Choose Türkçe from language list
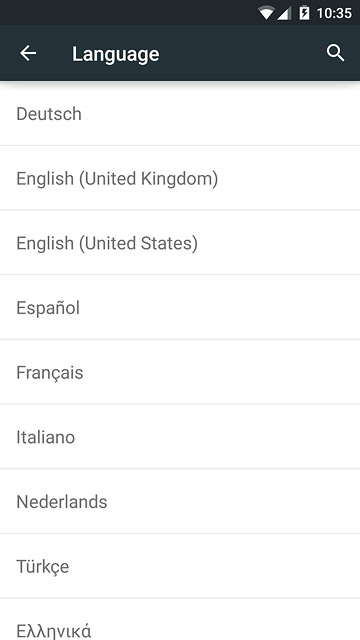This screenshot has width=360, height=640. [x=180, y=566]
